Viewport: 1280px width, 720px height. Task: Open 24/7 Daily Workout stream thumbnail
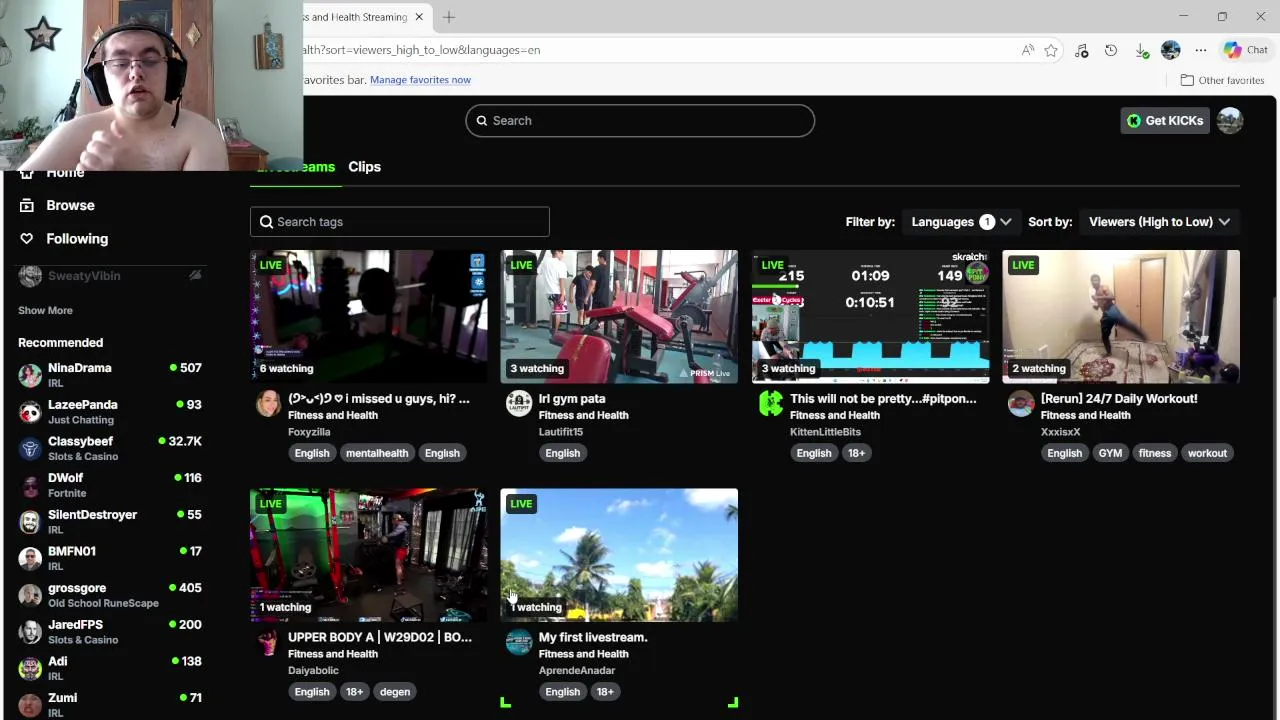pyautogui.click(x=1121, y=316)
